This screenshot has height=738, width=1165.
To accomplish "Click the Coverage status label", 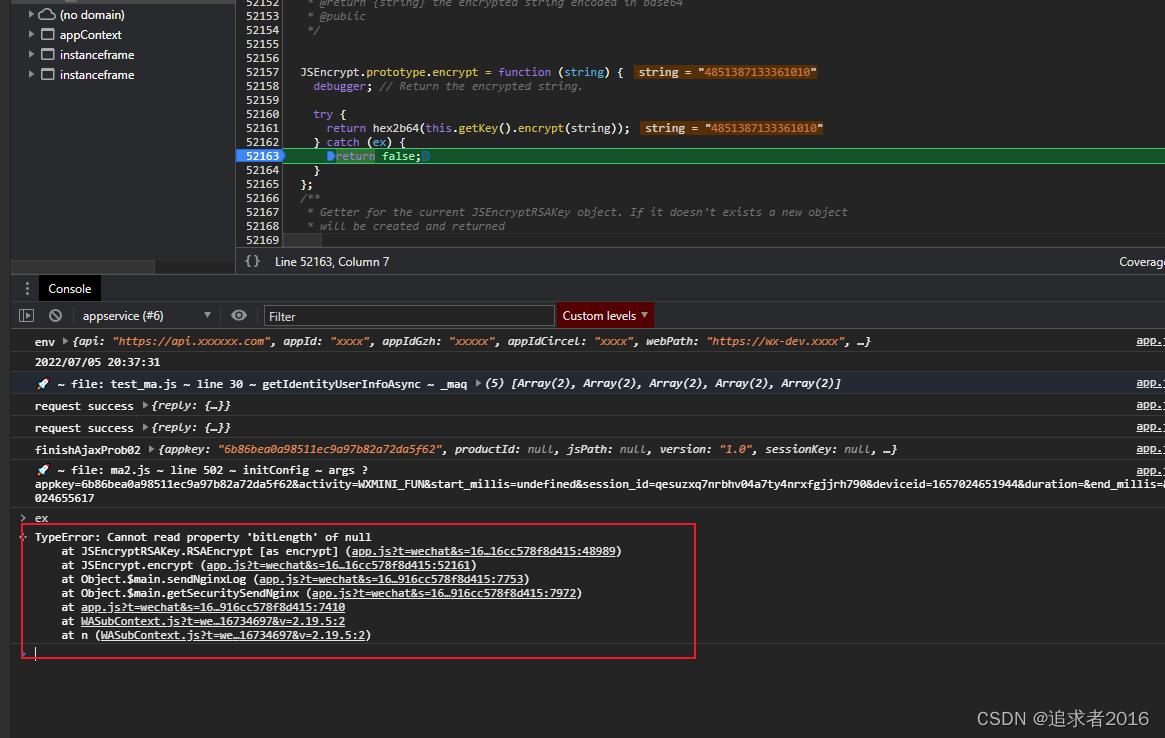I will tap(1141, 262).
